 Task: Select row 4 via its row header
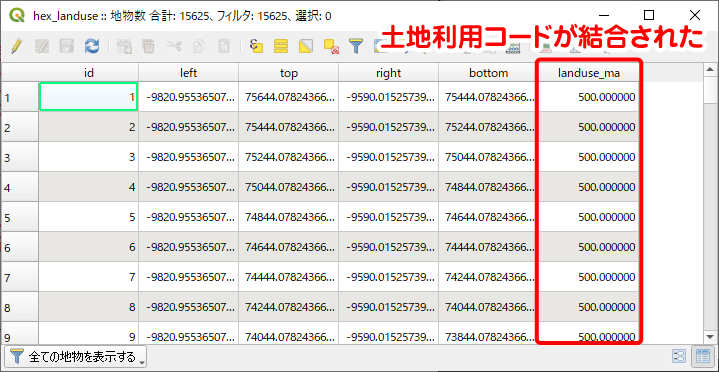pyautogui.click(x=20, y=187)
